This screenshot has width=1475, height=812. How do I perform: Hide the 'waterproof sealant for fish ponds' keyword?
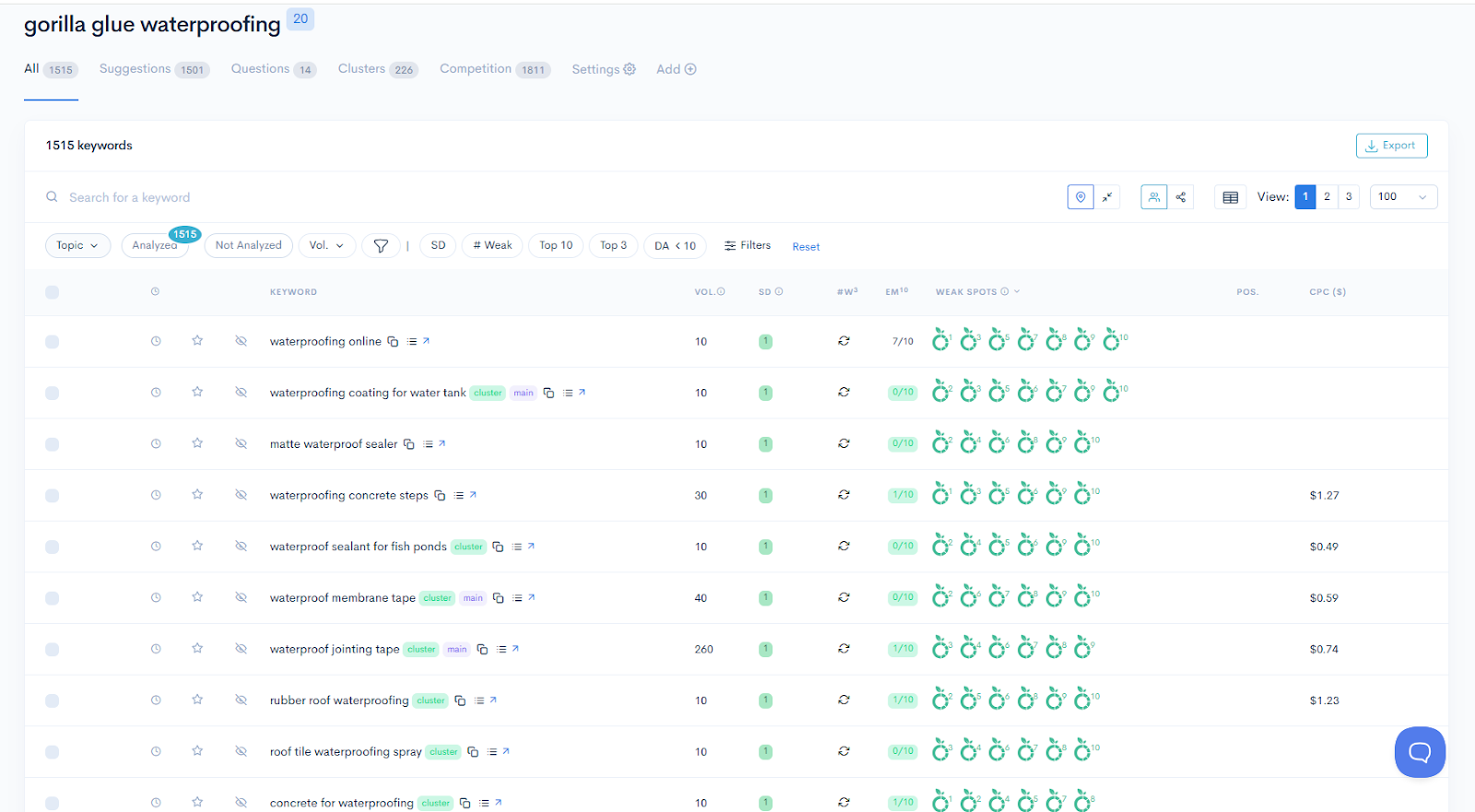(x=241, y=546)
